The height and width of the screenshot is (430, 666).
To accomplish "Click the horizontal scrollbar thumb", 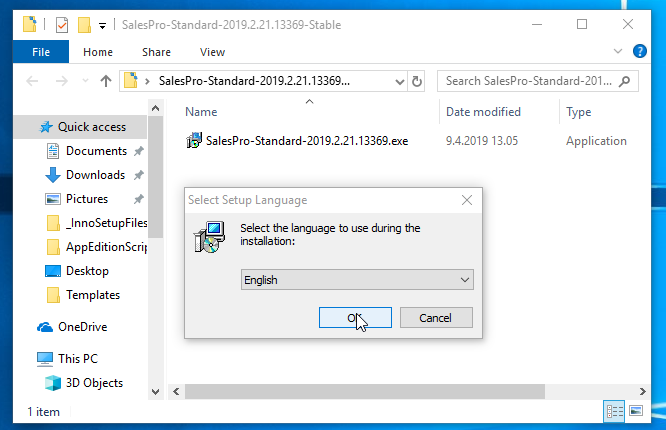I will pos(364,391).
